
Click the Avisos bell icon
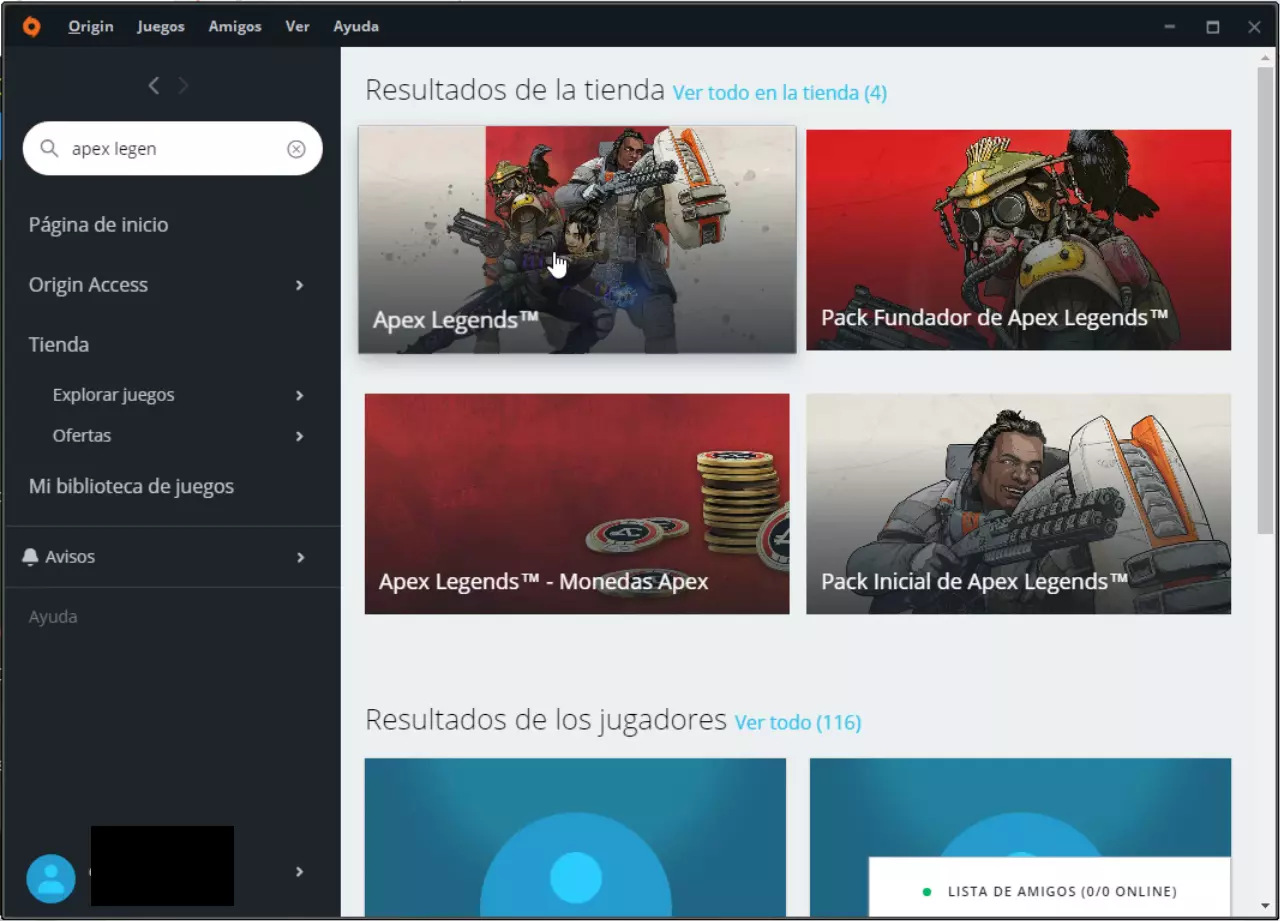pos(31,557)
